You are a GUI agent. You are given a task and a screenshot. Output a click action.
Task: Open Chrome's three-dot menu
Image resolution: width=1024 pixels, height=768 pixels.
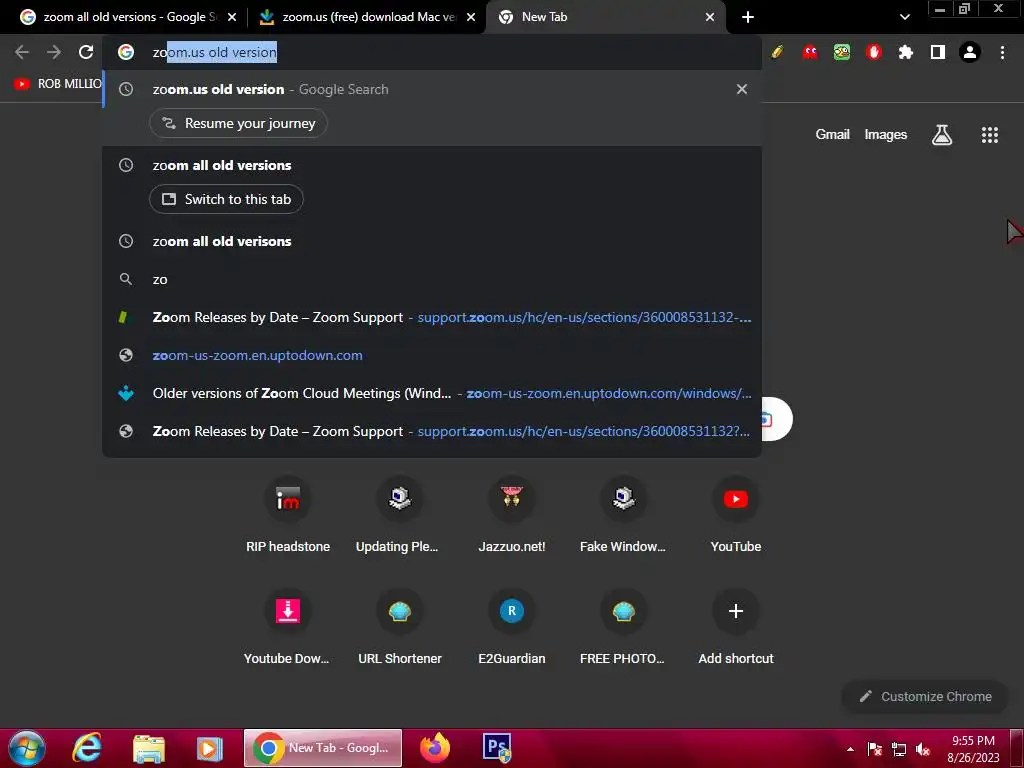click(1002, 52)
